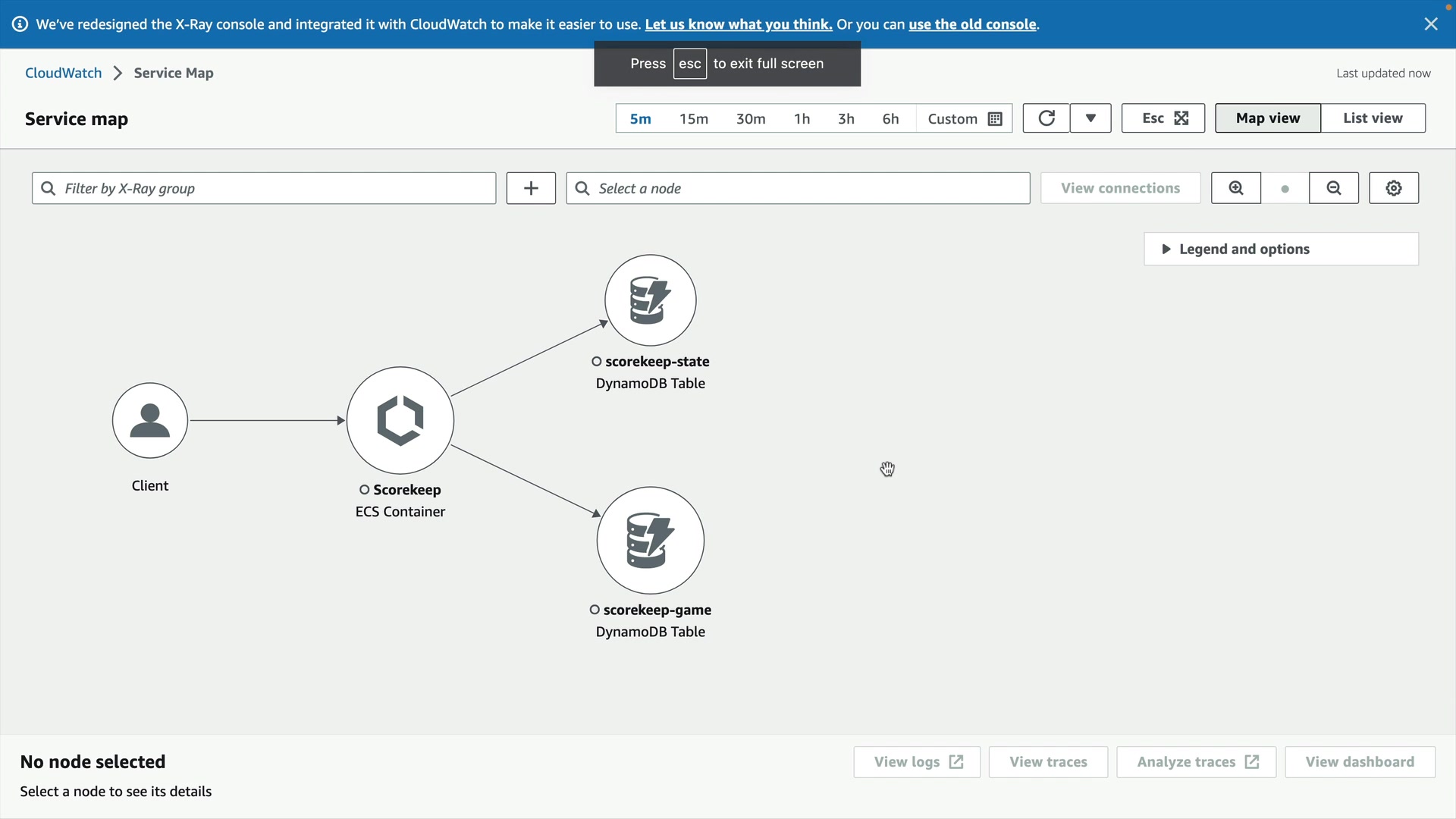Reset zoom level with center dot
The width and height of the screenshot is (1456, 819).
(1285, 189)
